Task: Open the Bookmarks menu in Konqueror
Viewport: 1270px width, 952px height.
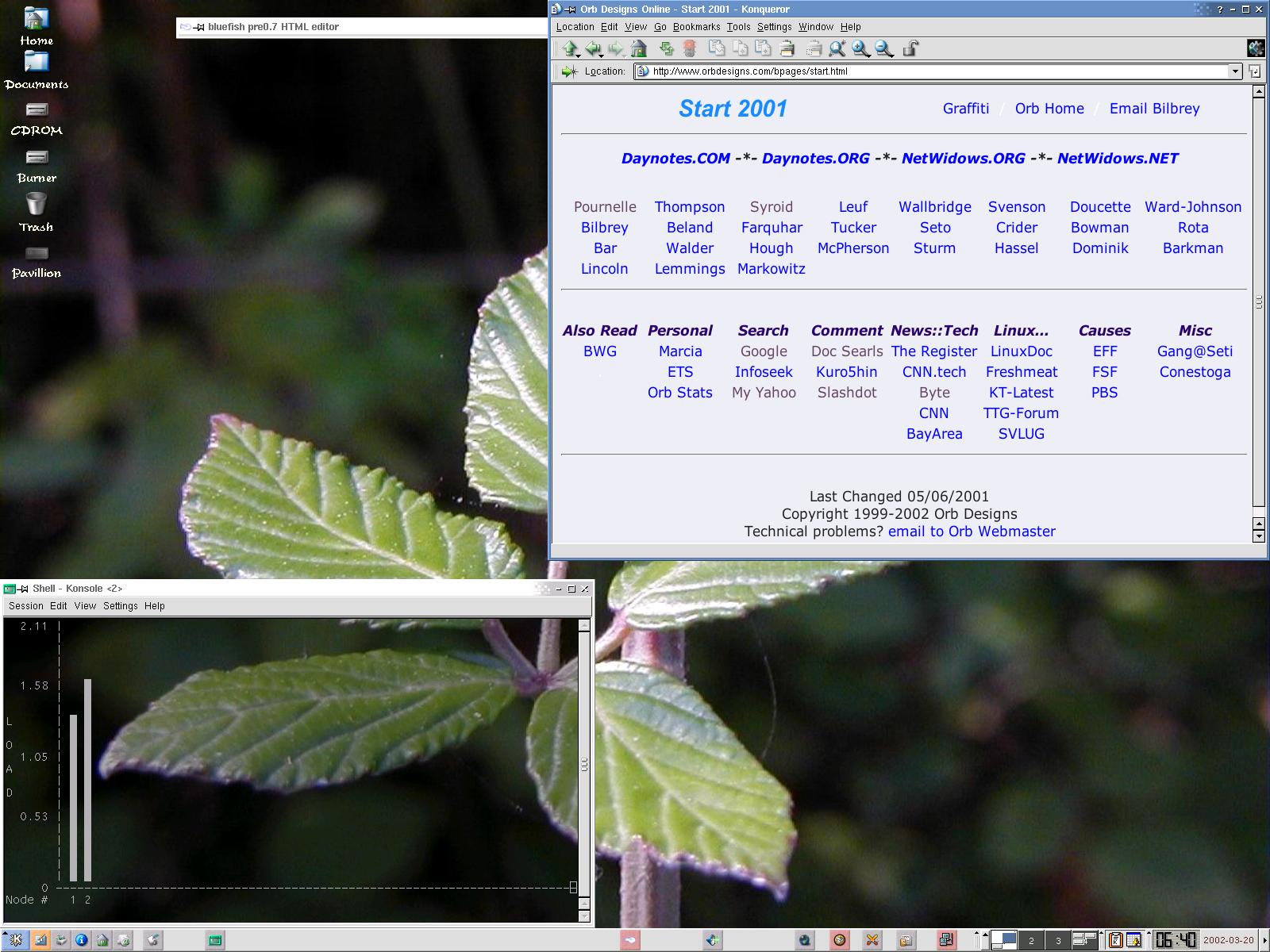Action: tap(696, 27)
